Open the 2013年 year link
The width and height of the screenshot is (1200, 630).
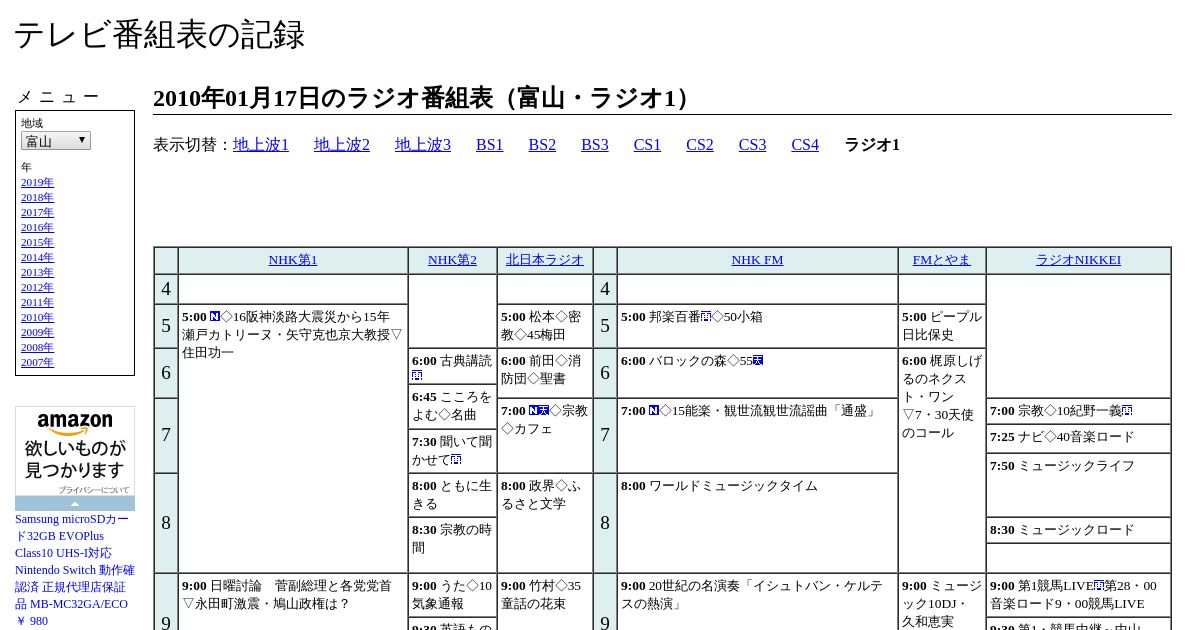click(37, 273)
